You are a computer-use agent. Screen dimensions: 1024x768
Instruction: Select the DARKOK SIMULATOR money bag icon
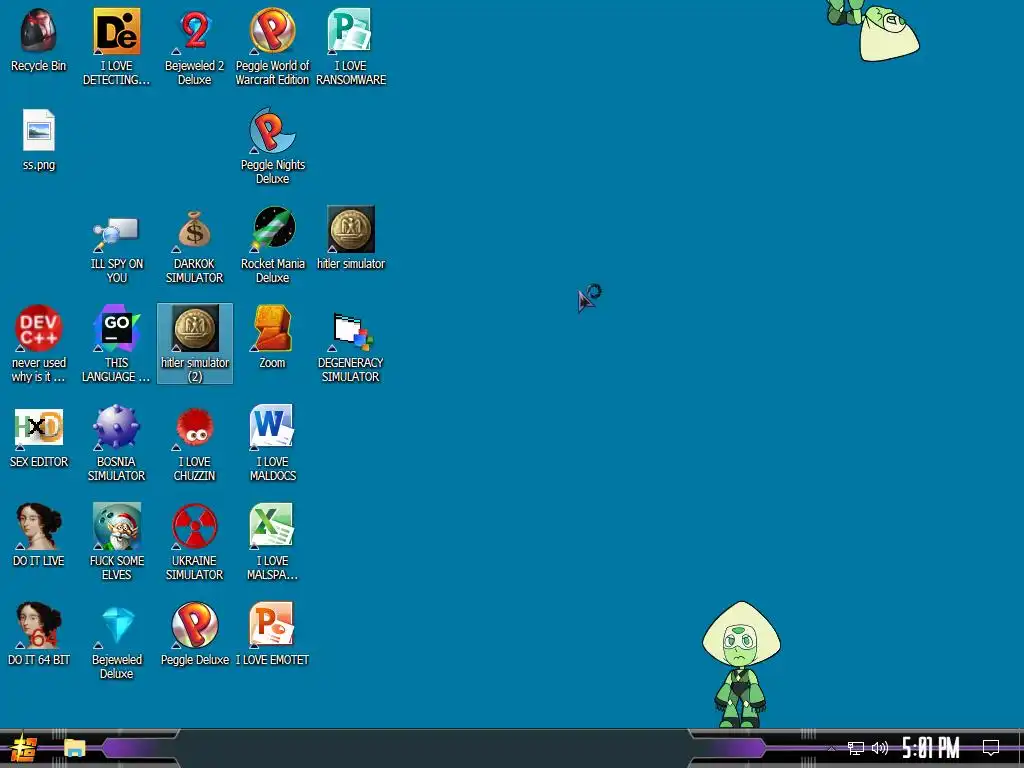[x=195, y=246]
